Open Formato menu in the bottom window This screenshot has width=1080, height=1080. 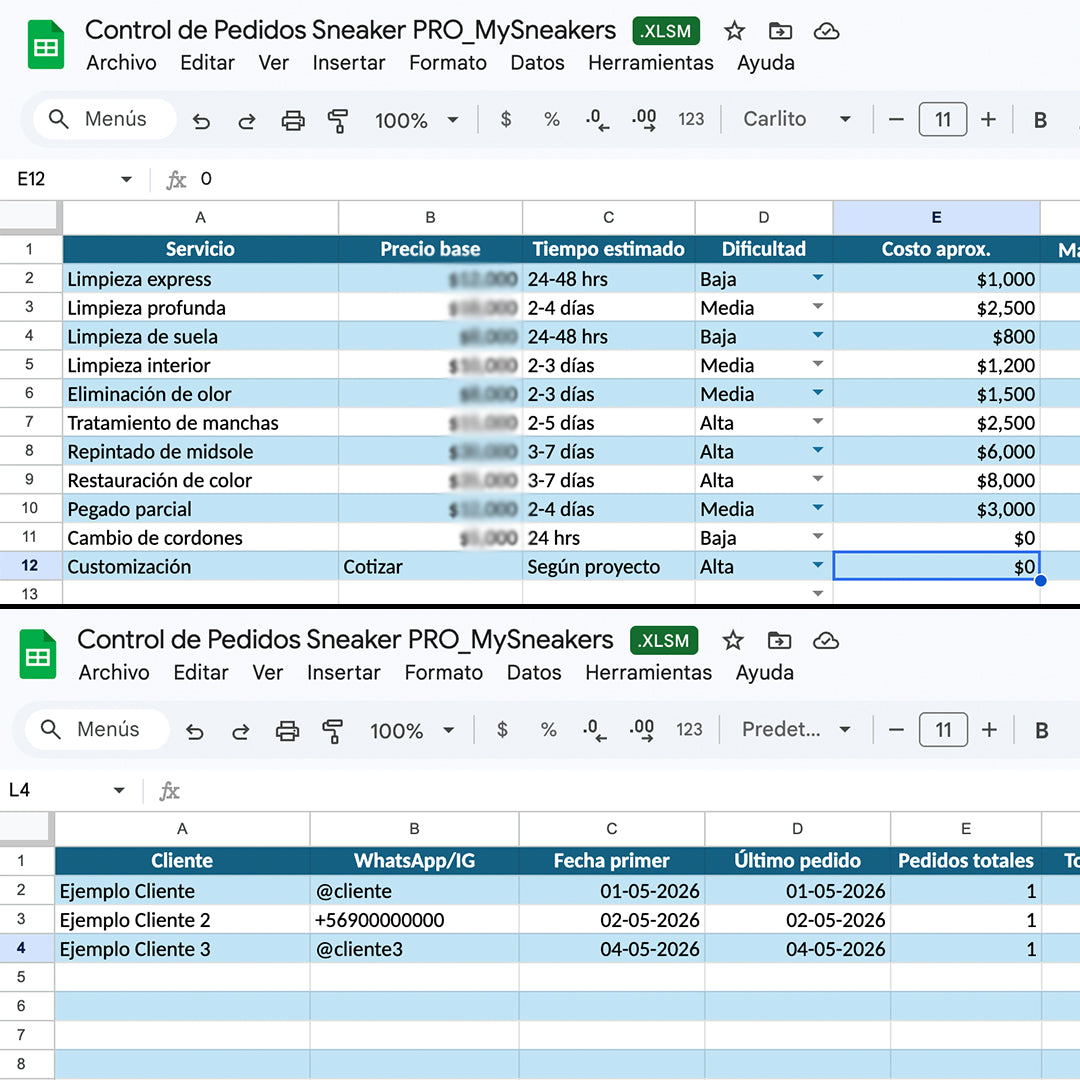pyautogui.click(x=444, y=672)
